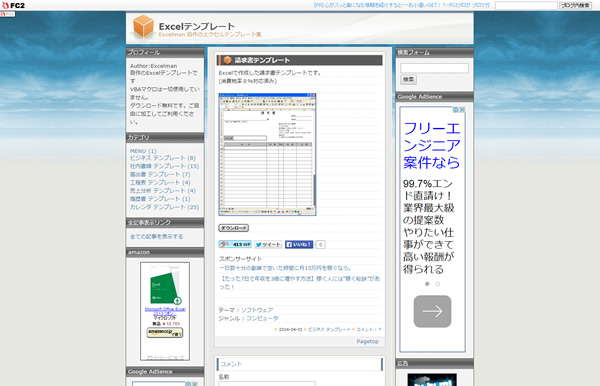
Task: Click the フリーエンジニア案件なら ad headline
Action: (x=432, y=145)
